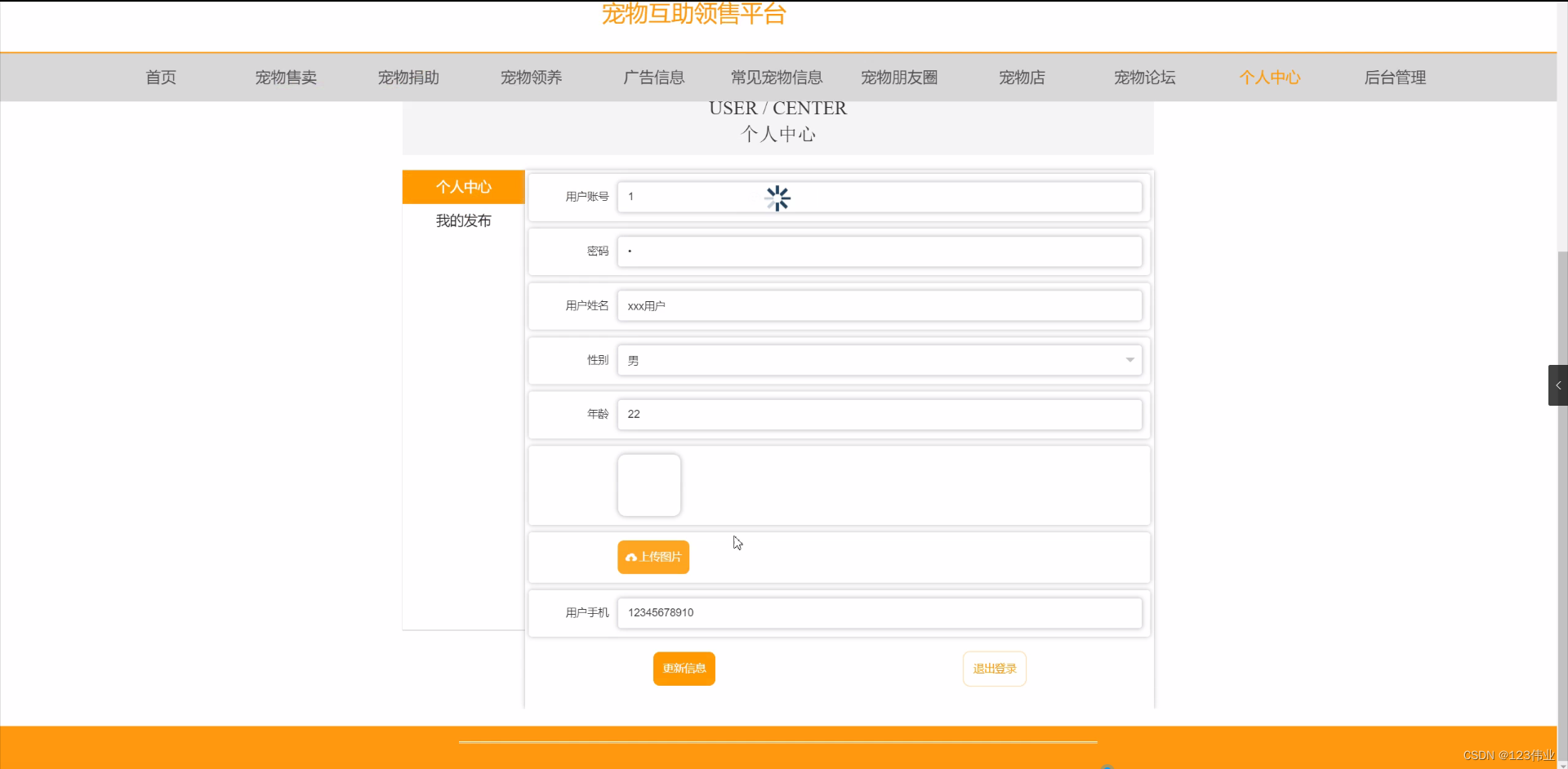
Task: Click the 年龄 age input showing 22
Action: pos(880,414)
